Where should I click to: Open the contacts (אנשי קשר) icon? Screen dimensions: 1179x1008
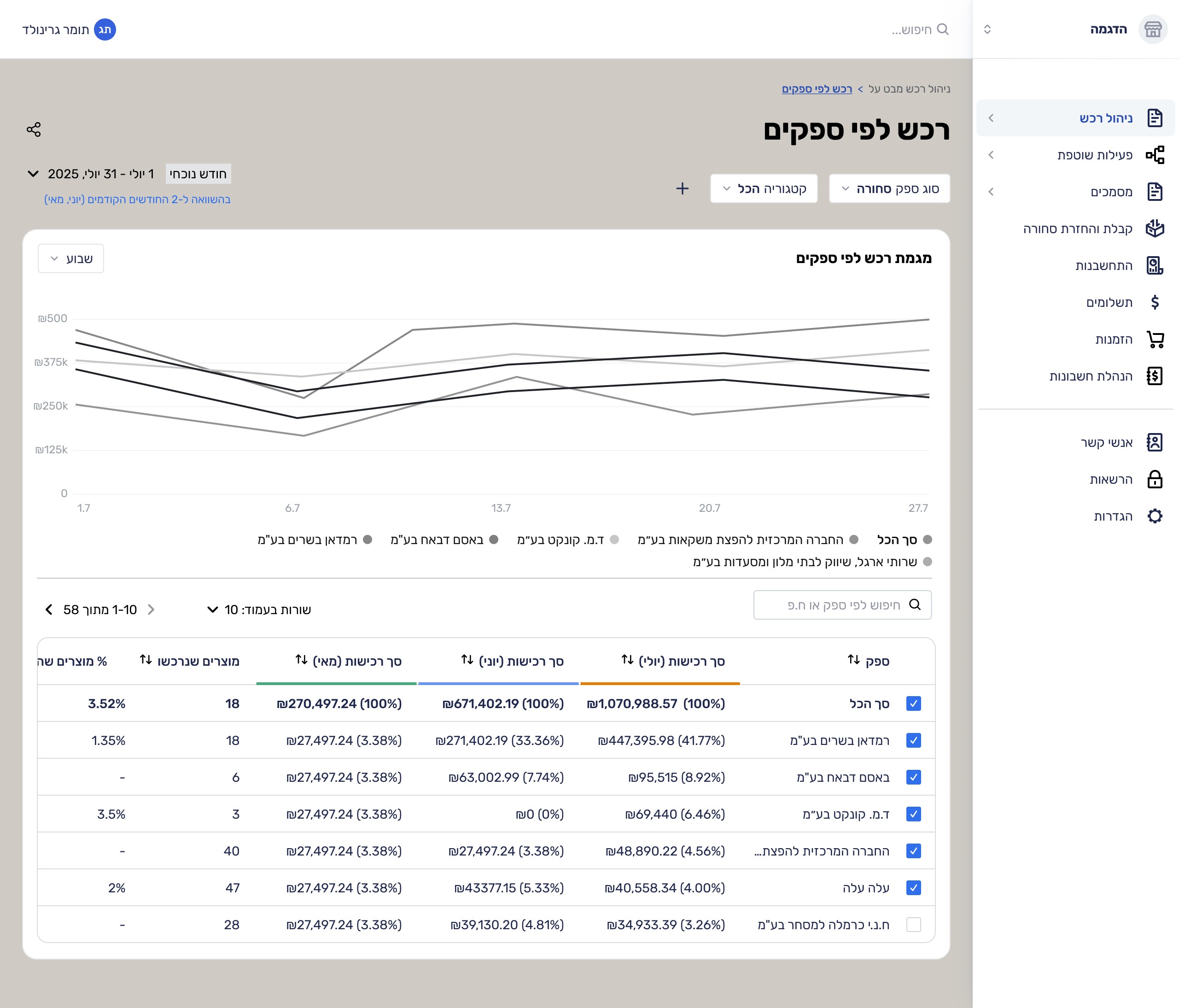(x=1155, y=442)
